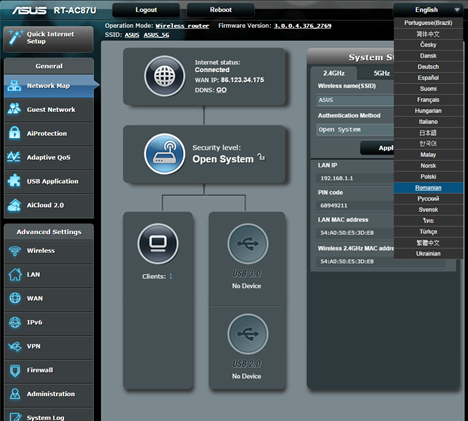Choose Hungarian from the language list
The image size is (468, 421).
[x=428, y=111]
